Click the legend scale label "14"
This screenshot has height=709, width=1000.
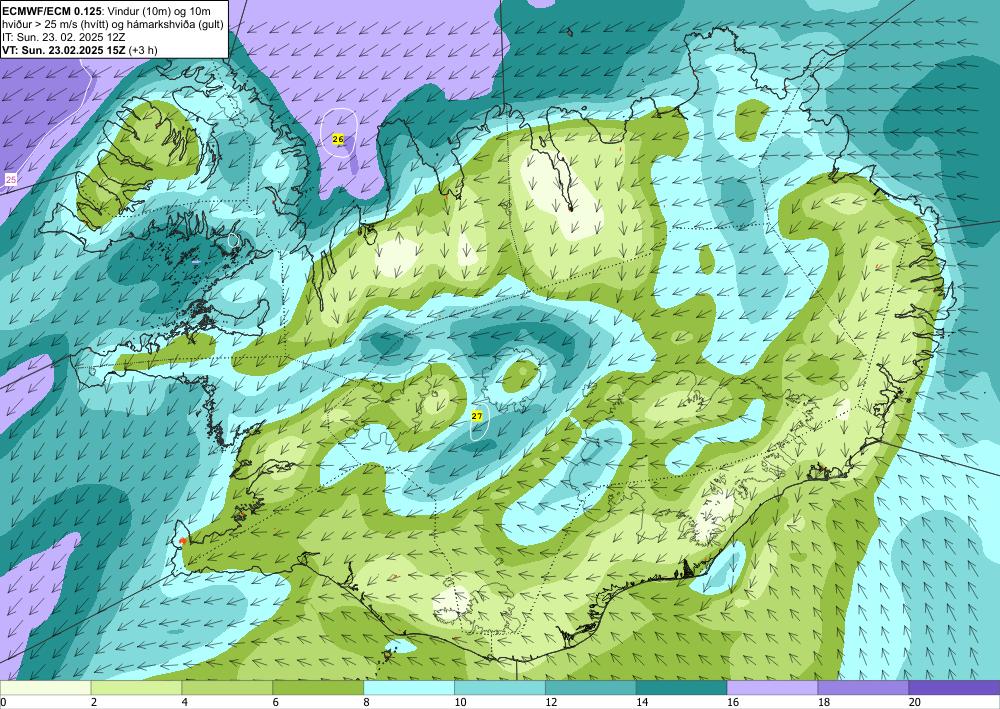point(642,703)
